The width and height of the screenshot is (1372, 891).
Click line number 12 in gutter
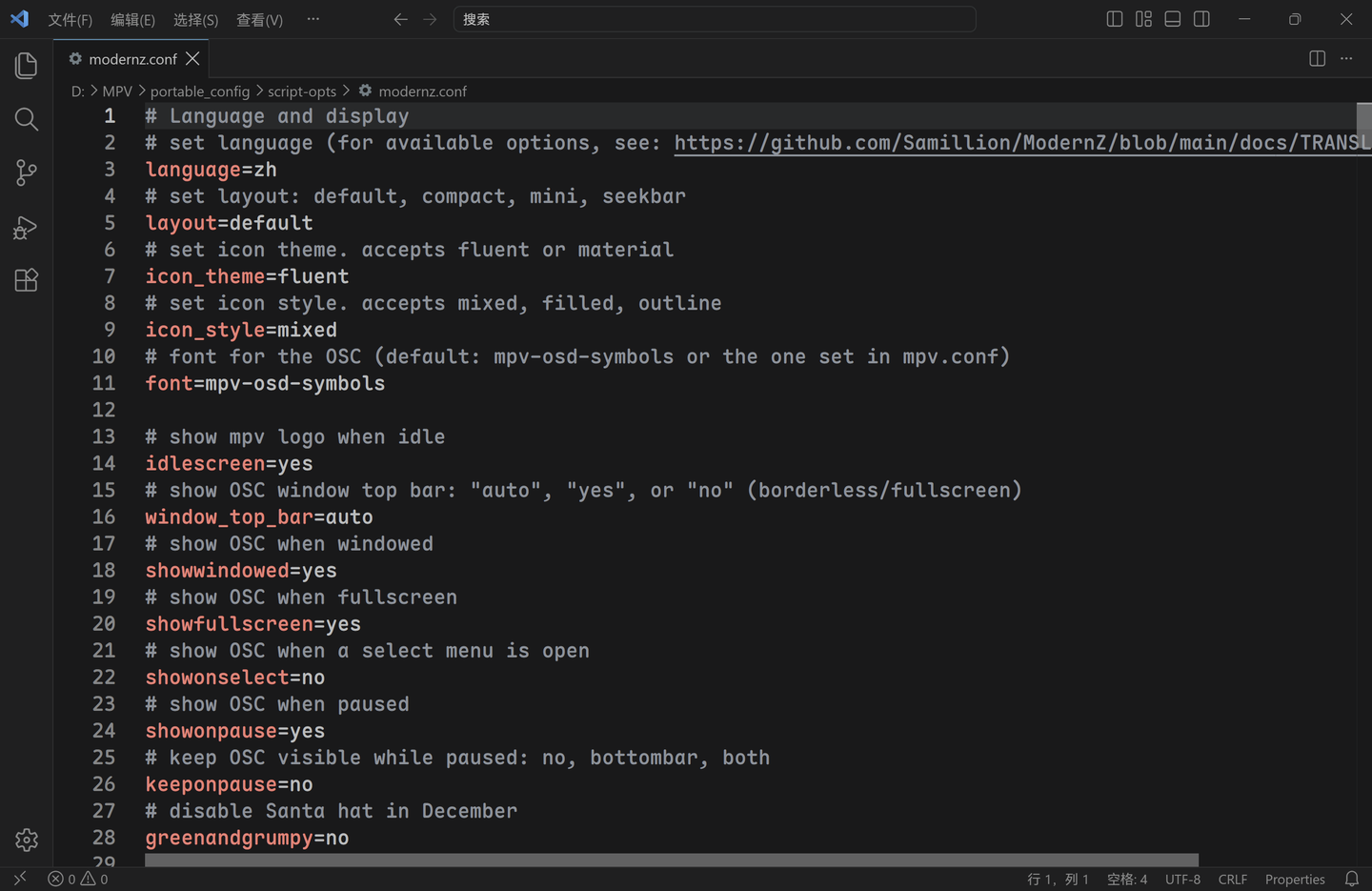pyautogui.click(x=104, y=410)
